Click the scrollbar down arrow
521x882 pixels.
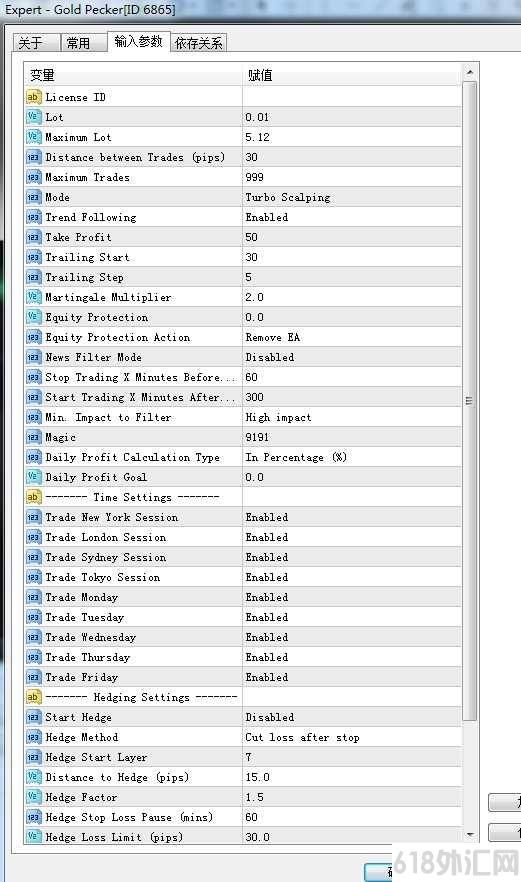[470, 835]
